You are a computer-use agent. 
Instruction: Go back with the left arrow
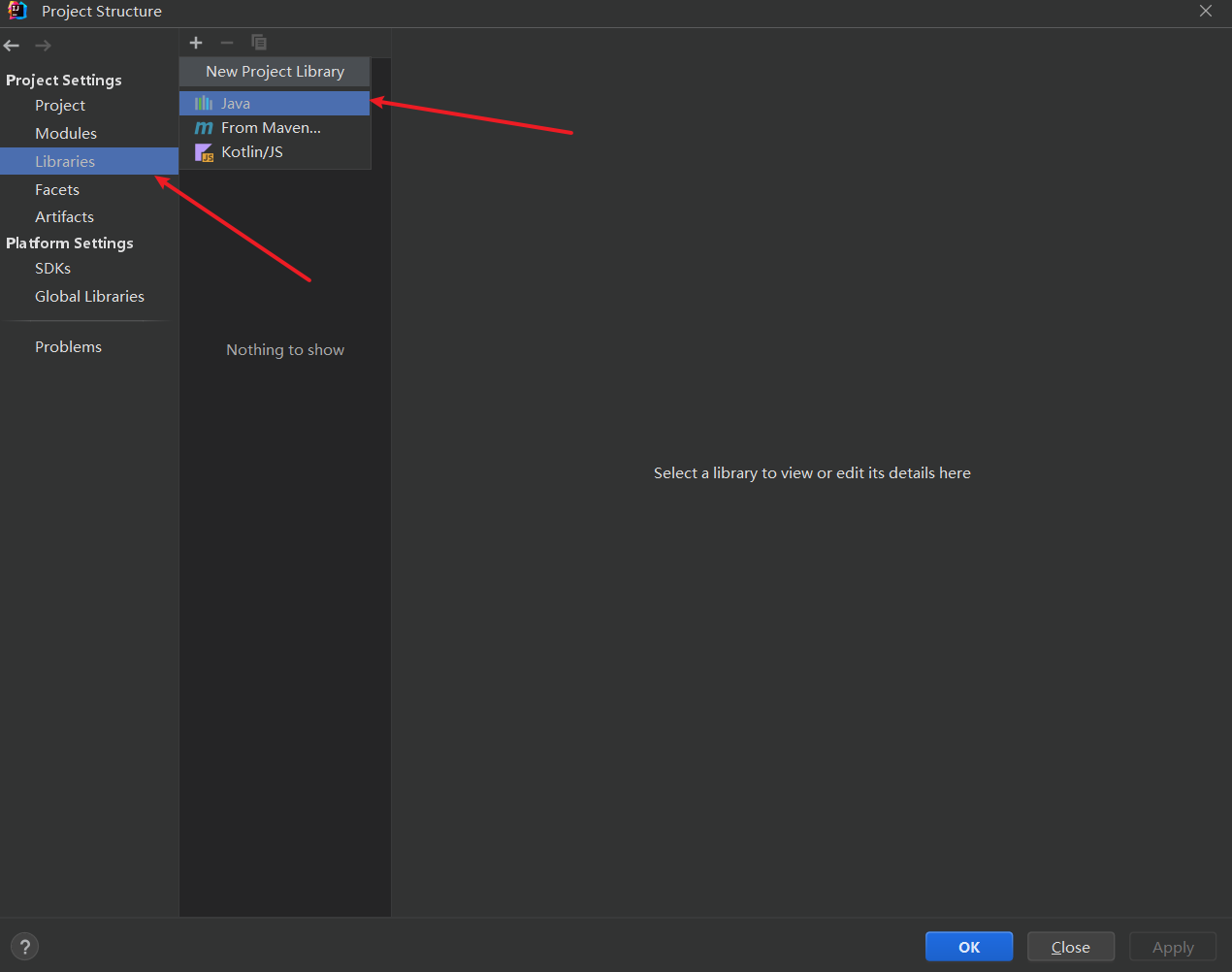[12, 46]
